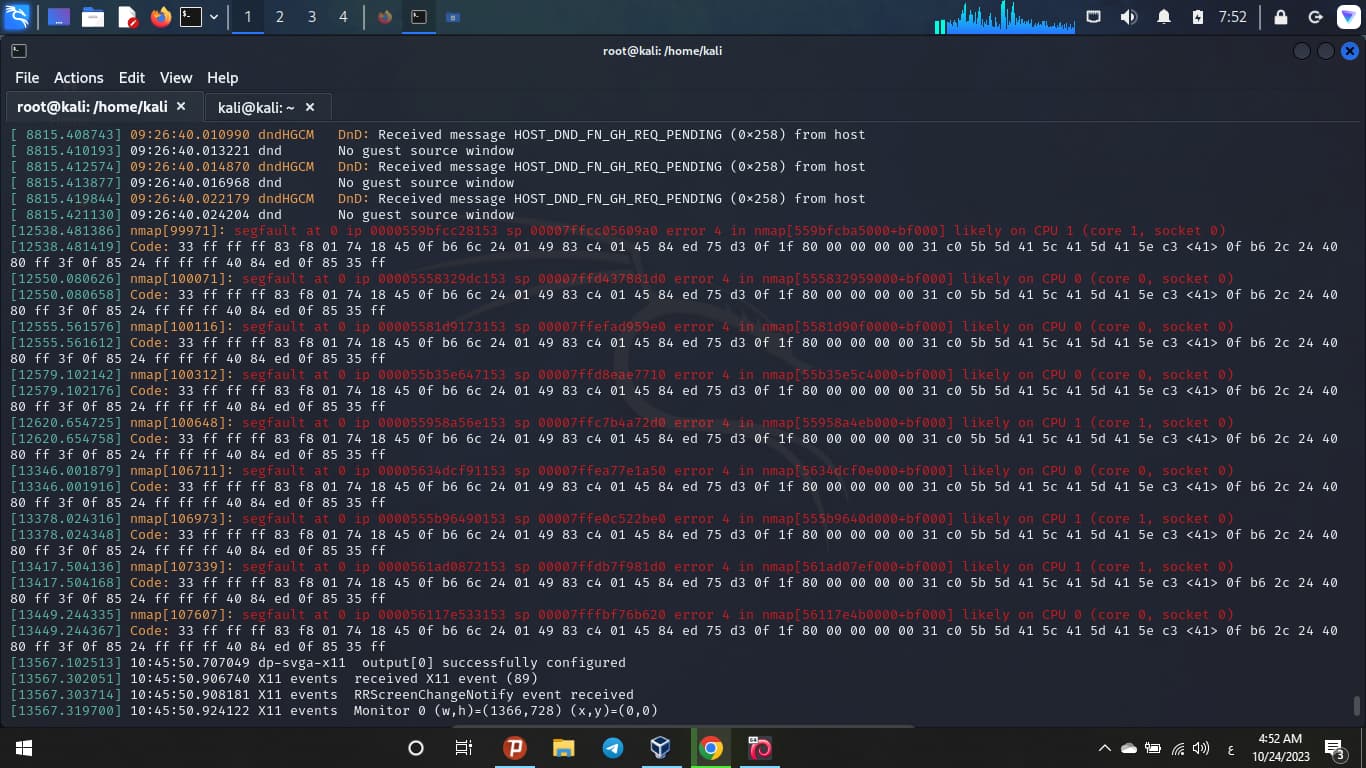Click the dp-svga-x11 output successfully configured line
The image size is (1366, 768).
pyautogui.click(x=318, y=663)
